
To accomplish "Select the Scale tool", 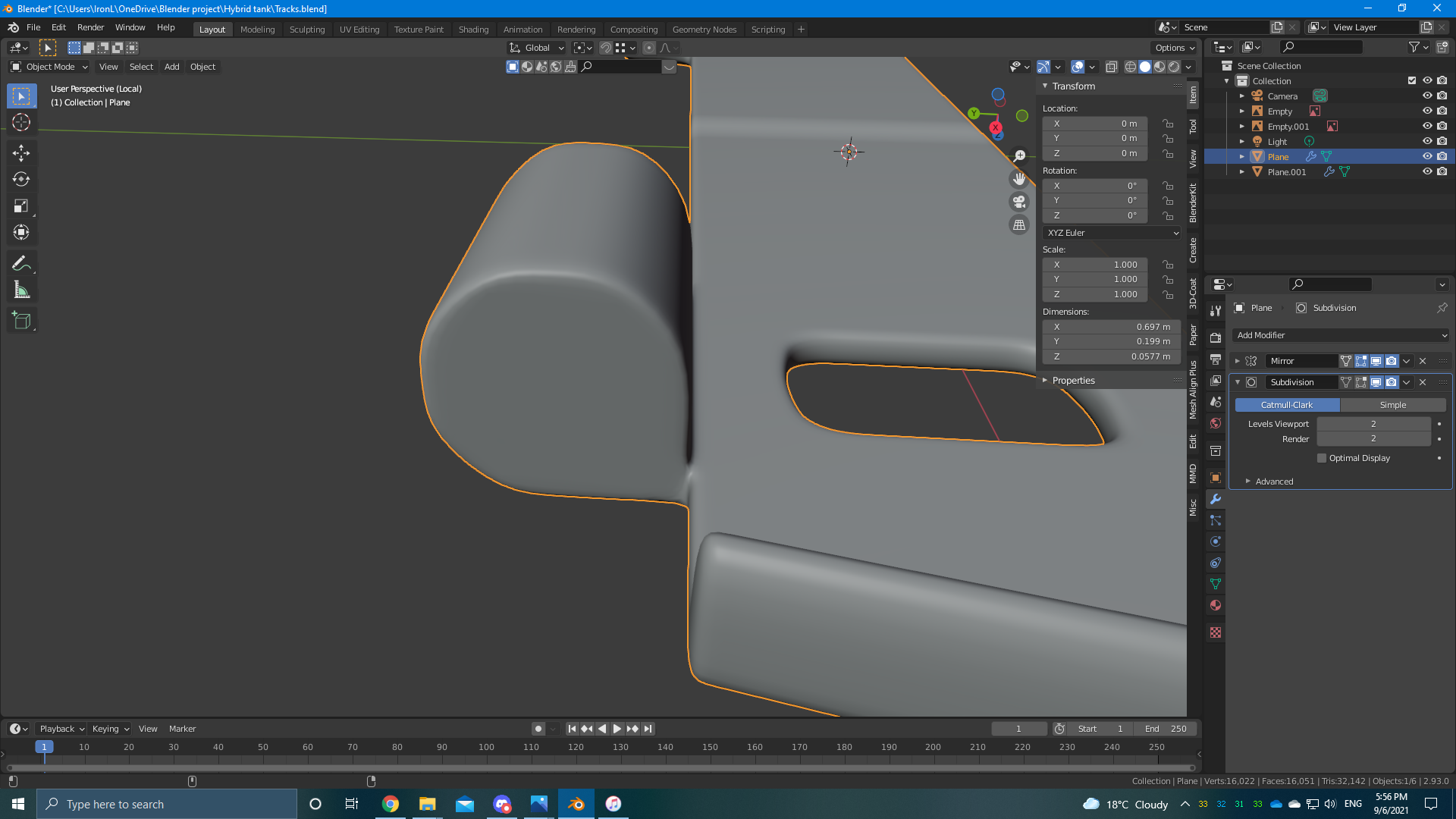I will [x=21, y=206].
